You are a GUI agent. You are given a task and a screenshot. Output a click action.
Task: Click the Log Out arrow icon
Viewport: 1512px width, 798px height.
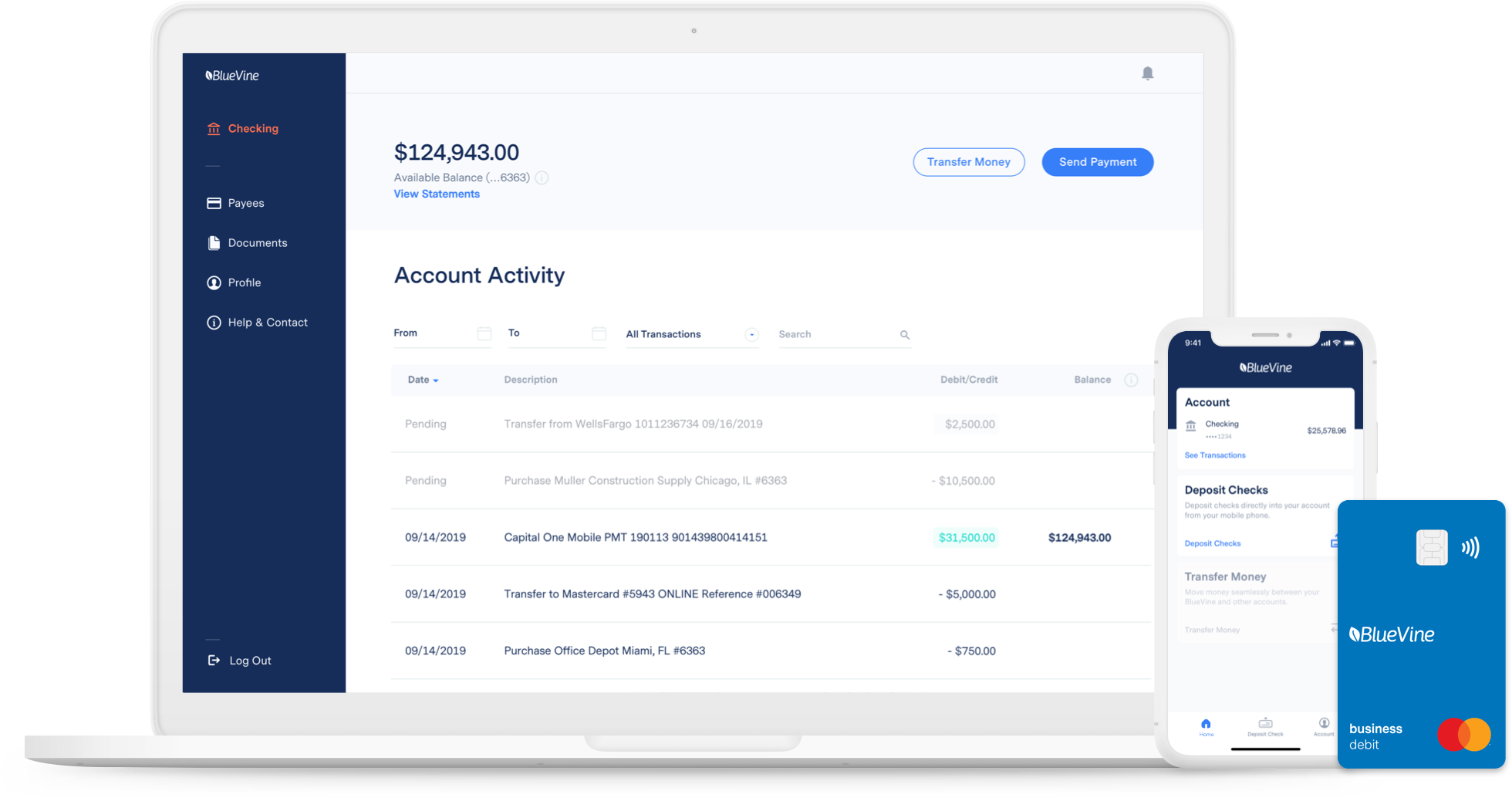point(214,661)
